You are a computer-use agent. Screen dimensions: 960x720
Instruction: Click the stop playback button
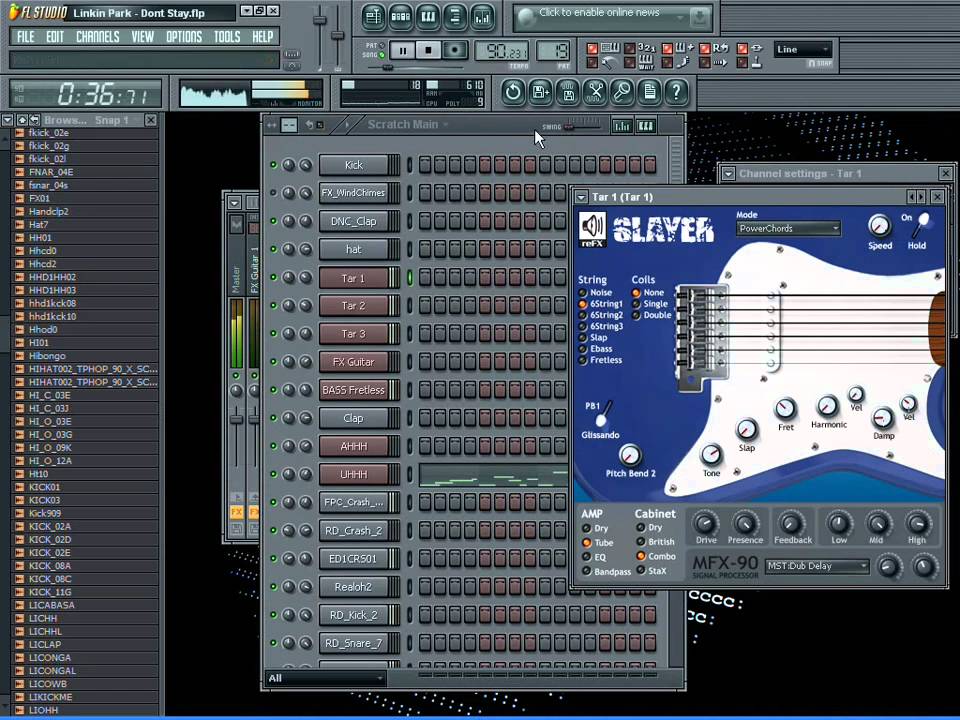point(429,50)
